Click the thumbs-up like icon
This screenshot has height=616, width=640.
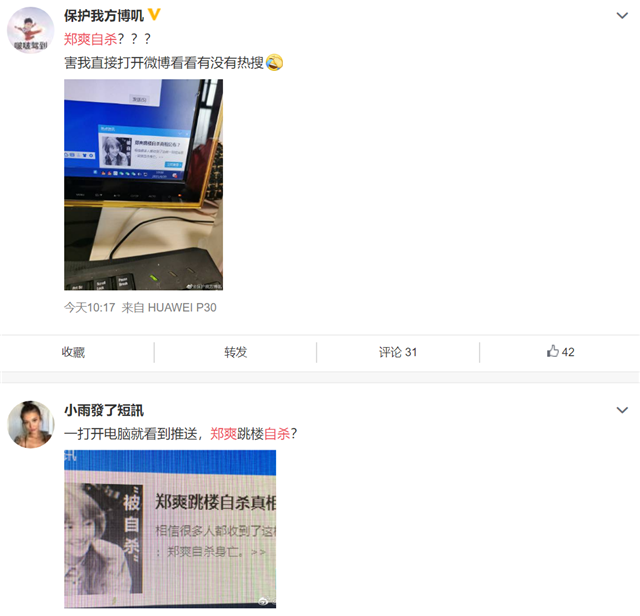[x=553, y=351]
